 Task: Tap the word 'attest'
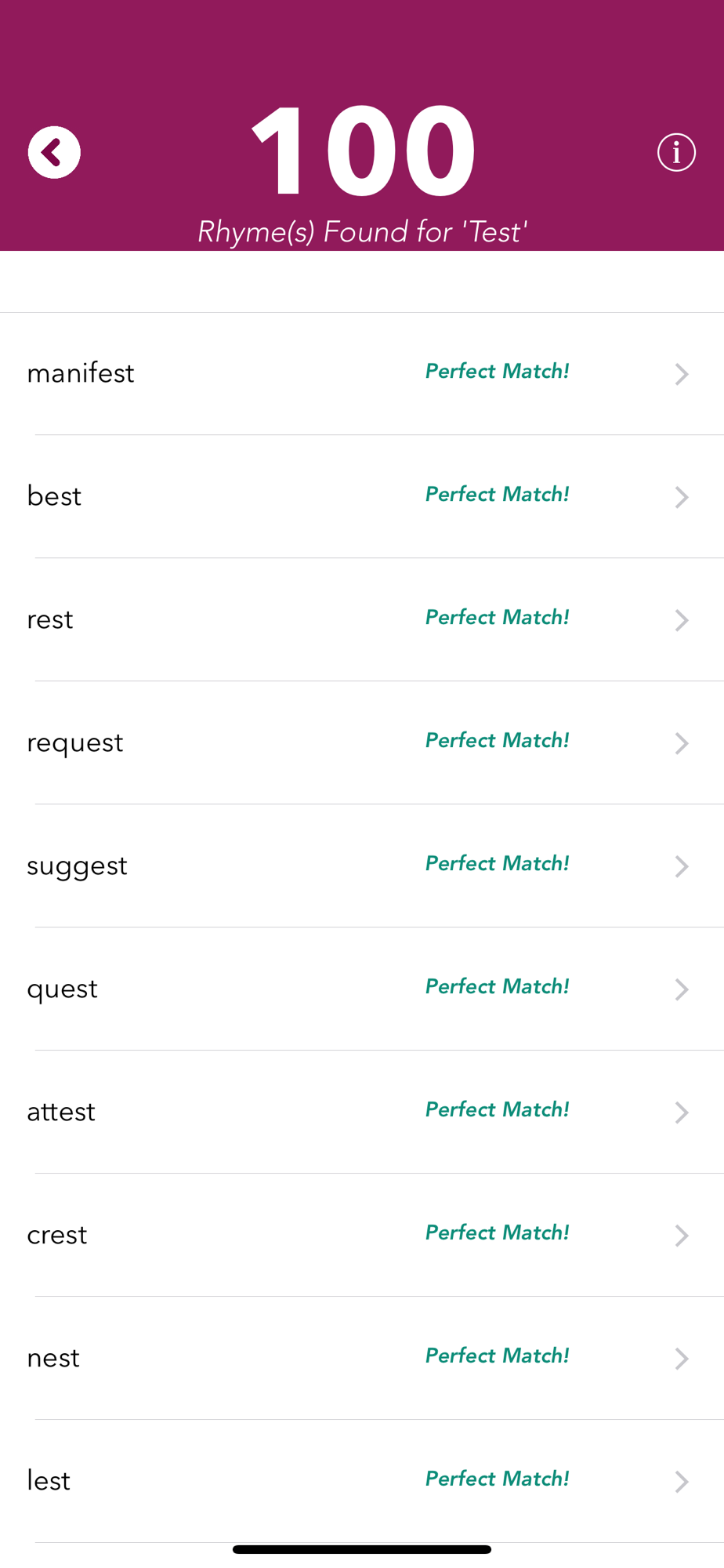coord(61,1112)
